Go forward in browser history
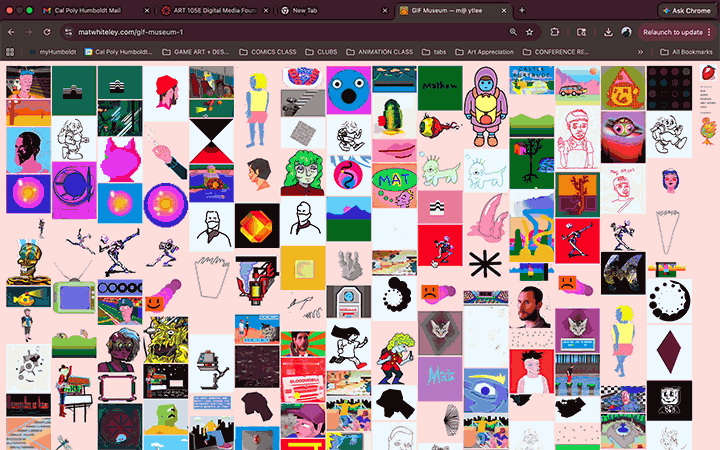The image size is (720, 450). [29, 32]
